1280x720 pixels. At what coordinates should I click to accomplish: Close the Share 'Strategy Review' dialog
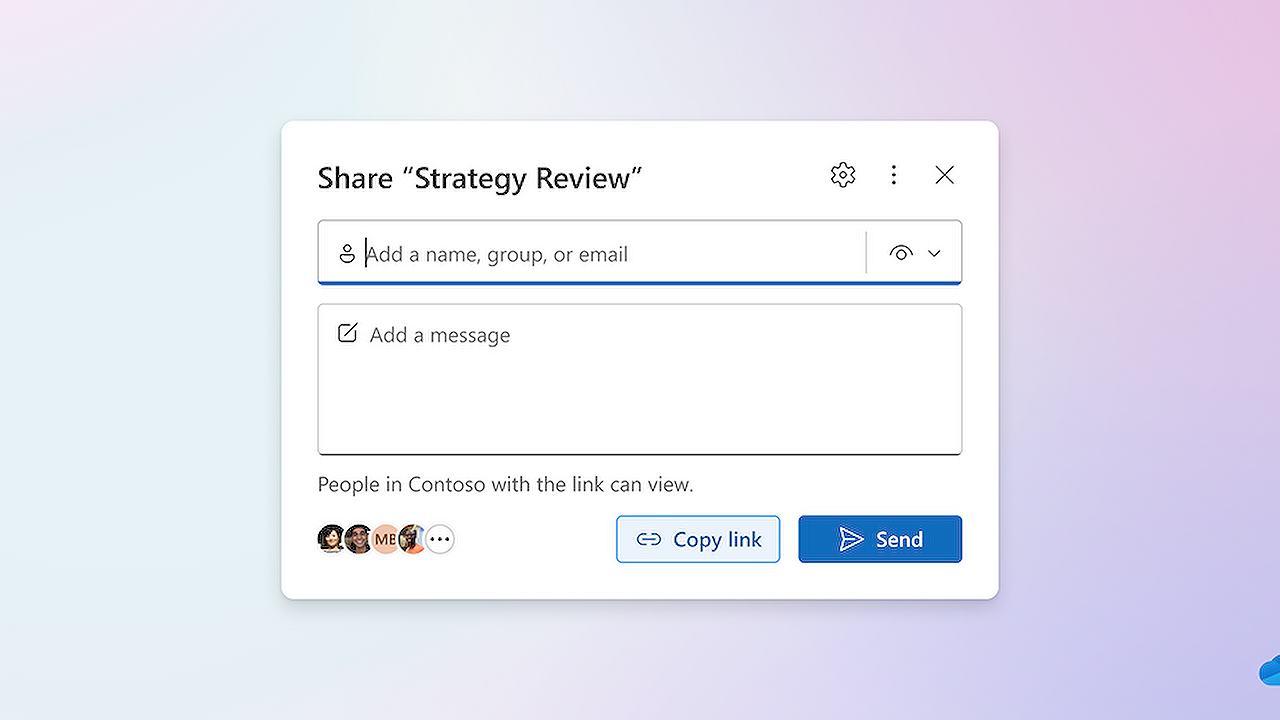pyautogui.click(x=944, y=174)
